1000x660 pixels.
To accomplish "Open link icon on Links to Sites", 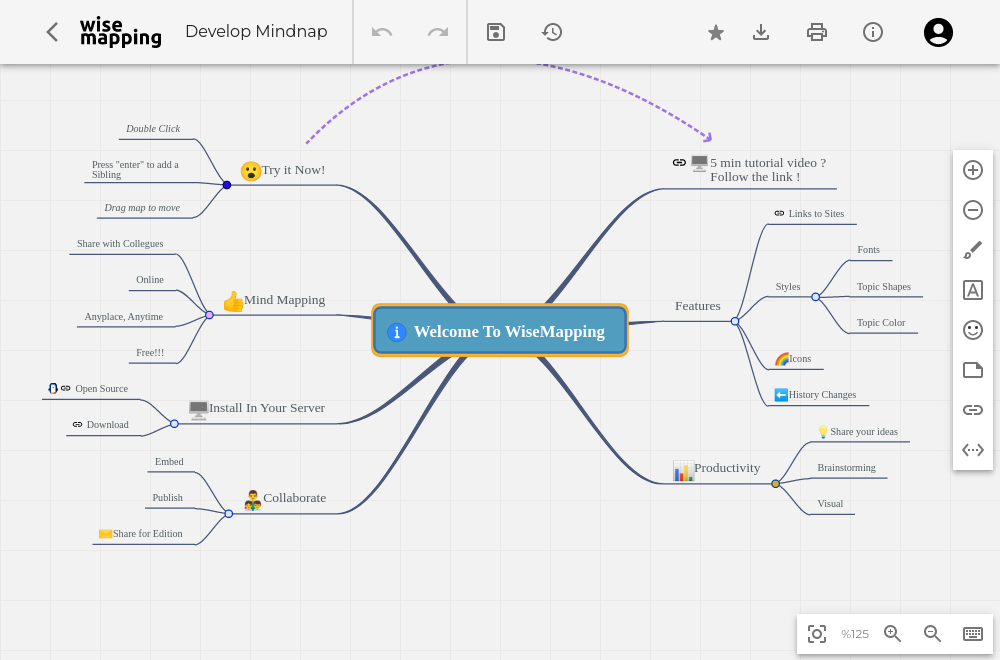I will (779, 214).
